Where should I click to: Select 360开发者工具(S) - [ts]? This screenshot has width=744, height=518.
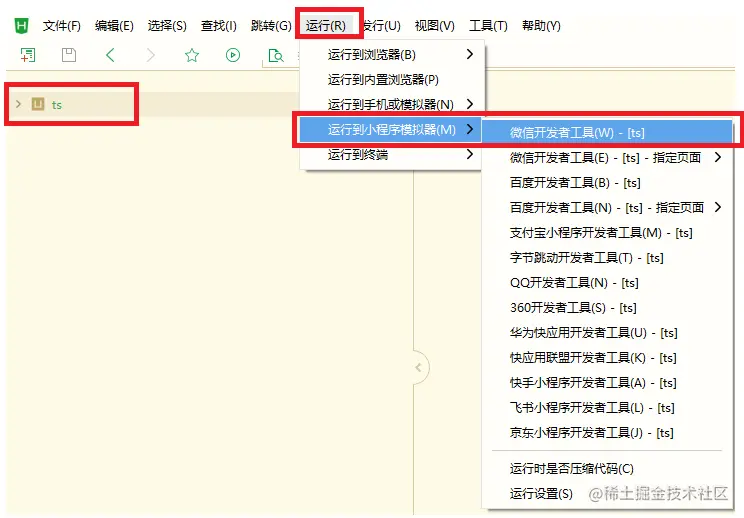point(607,307)
